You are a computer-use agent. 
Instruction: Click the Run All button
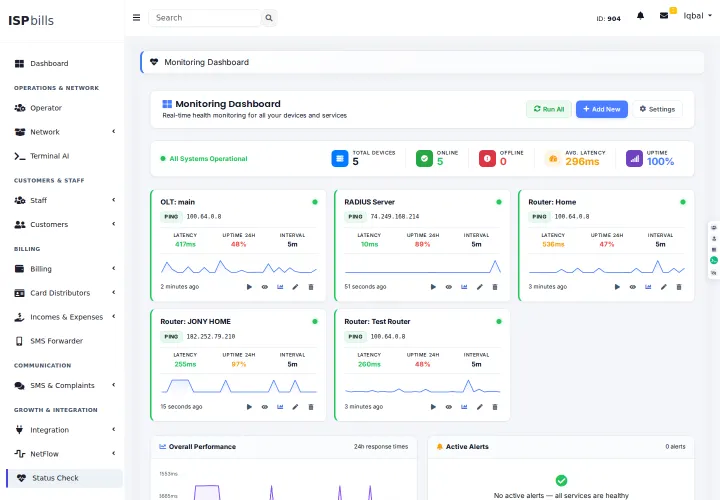tap(549, 109)
